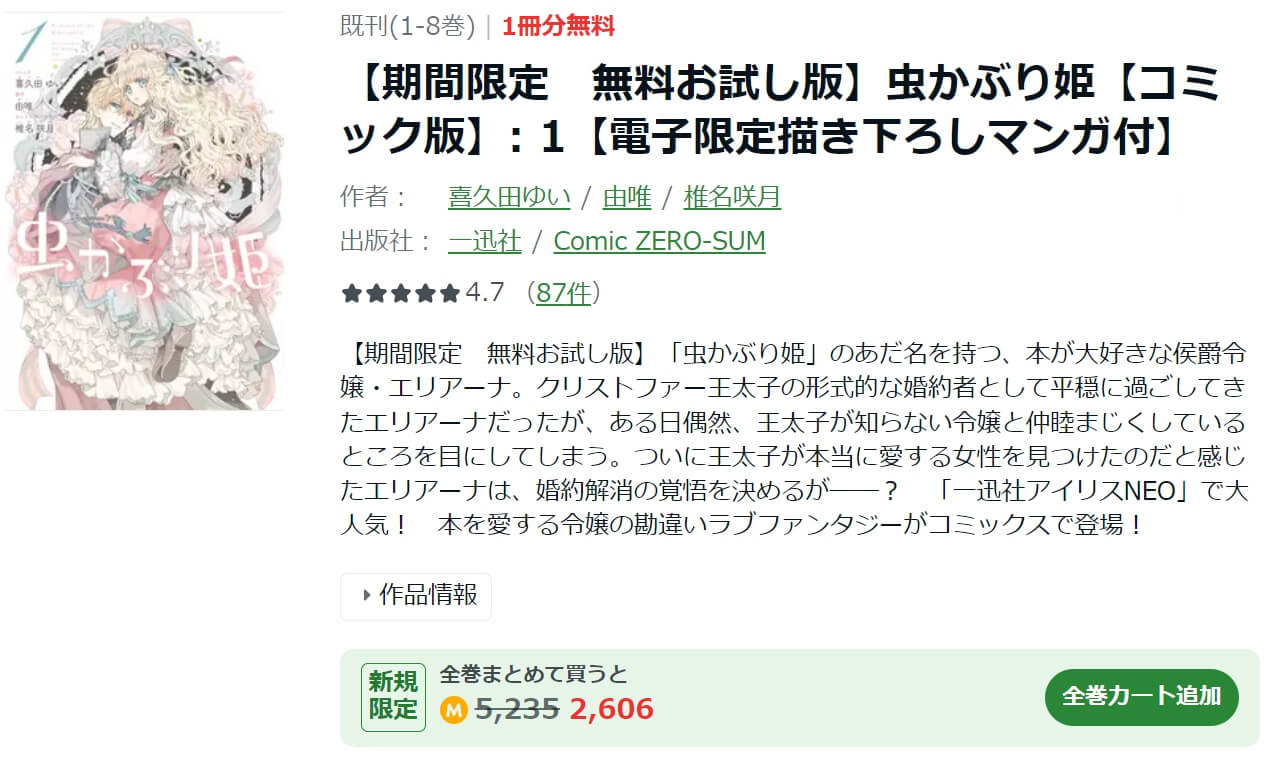The height and width of the screenshot is (762, 1273).
Task: Add all volumes with 全巻カート追加
Action: (x=1142, y=697)
